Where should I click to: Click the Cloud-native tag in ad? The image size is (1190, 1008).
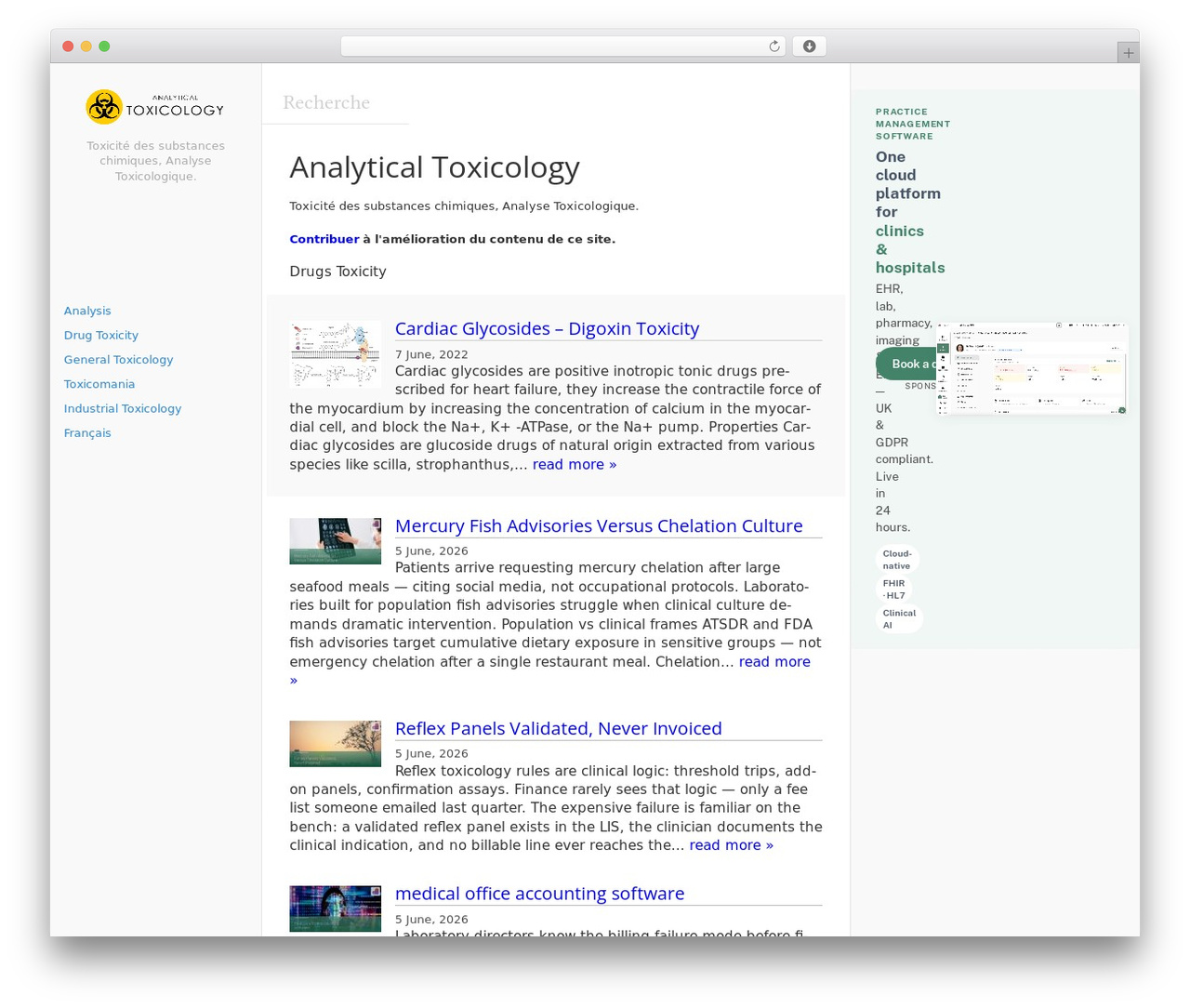point(897,560)
